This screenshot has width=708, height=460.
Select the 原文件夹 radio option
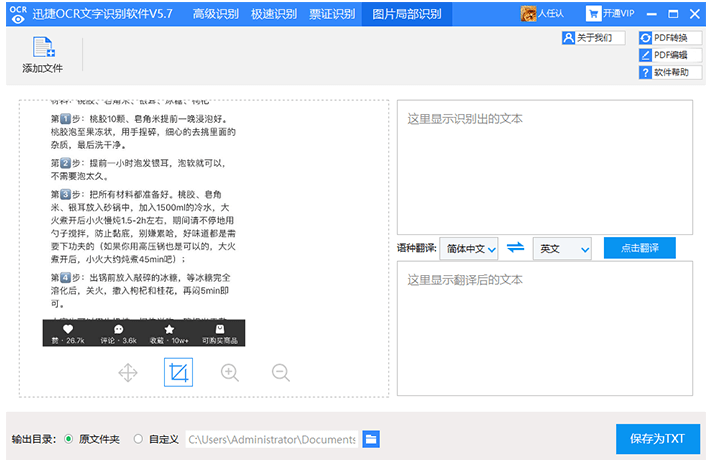[68, 439]
